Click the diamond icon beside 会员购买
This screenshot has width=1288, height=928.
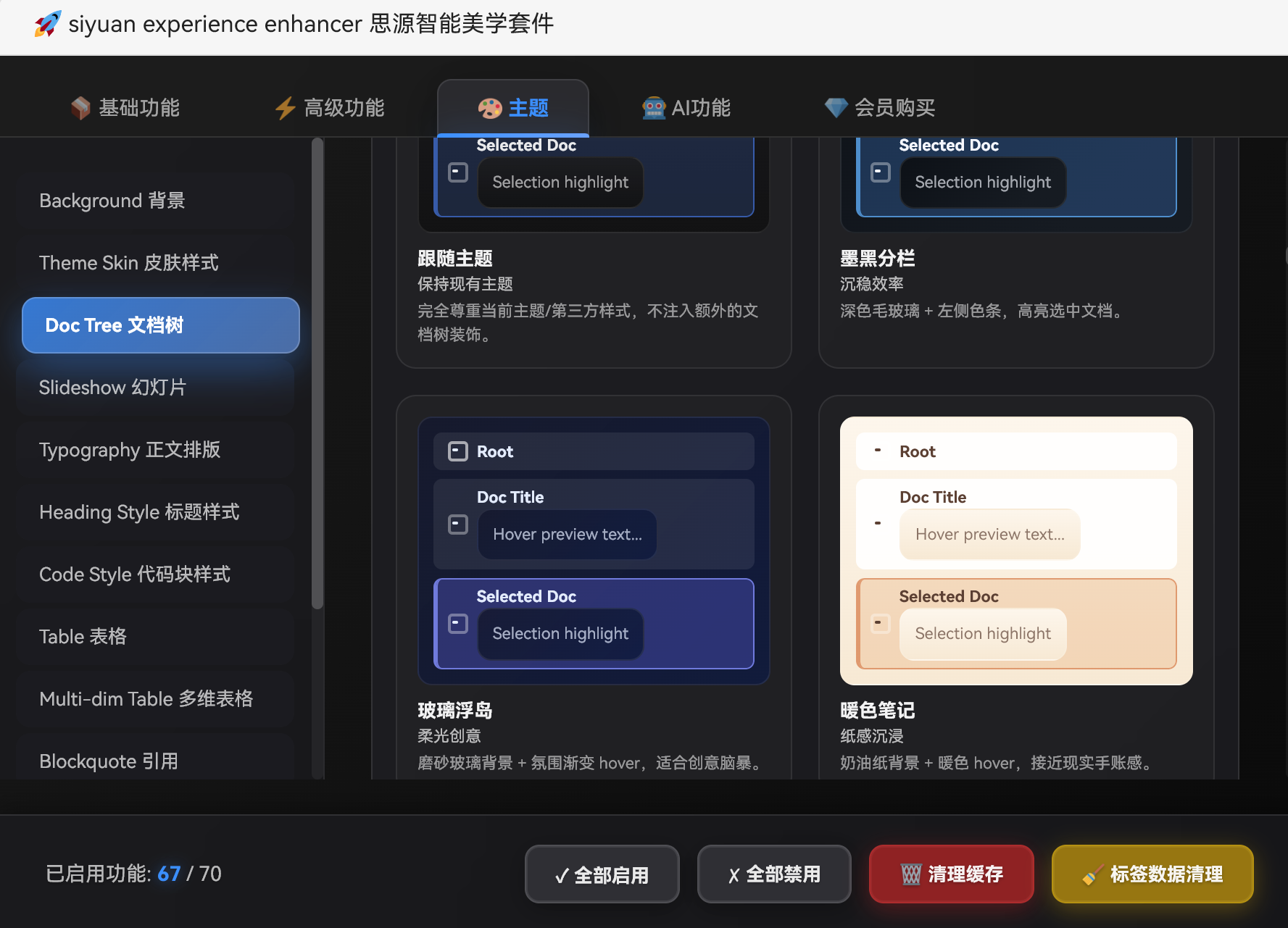(836, 108)
